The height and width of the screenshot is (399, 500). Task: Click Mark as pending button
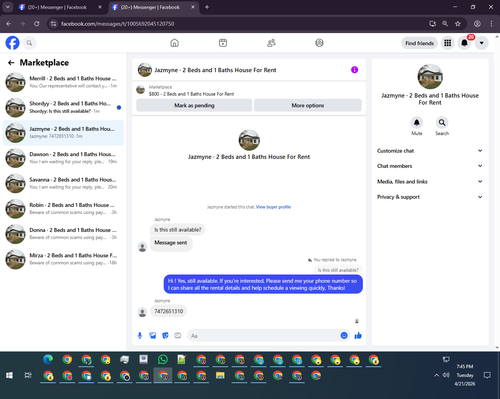point(194,105)
